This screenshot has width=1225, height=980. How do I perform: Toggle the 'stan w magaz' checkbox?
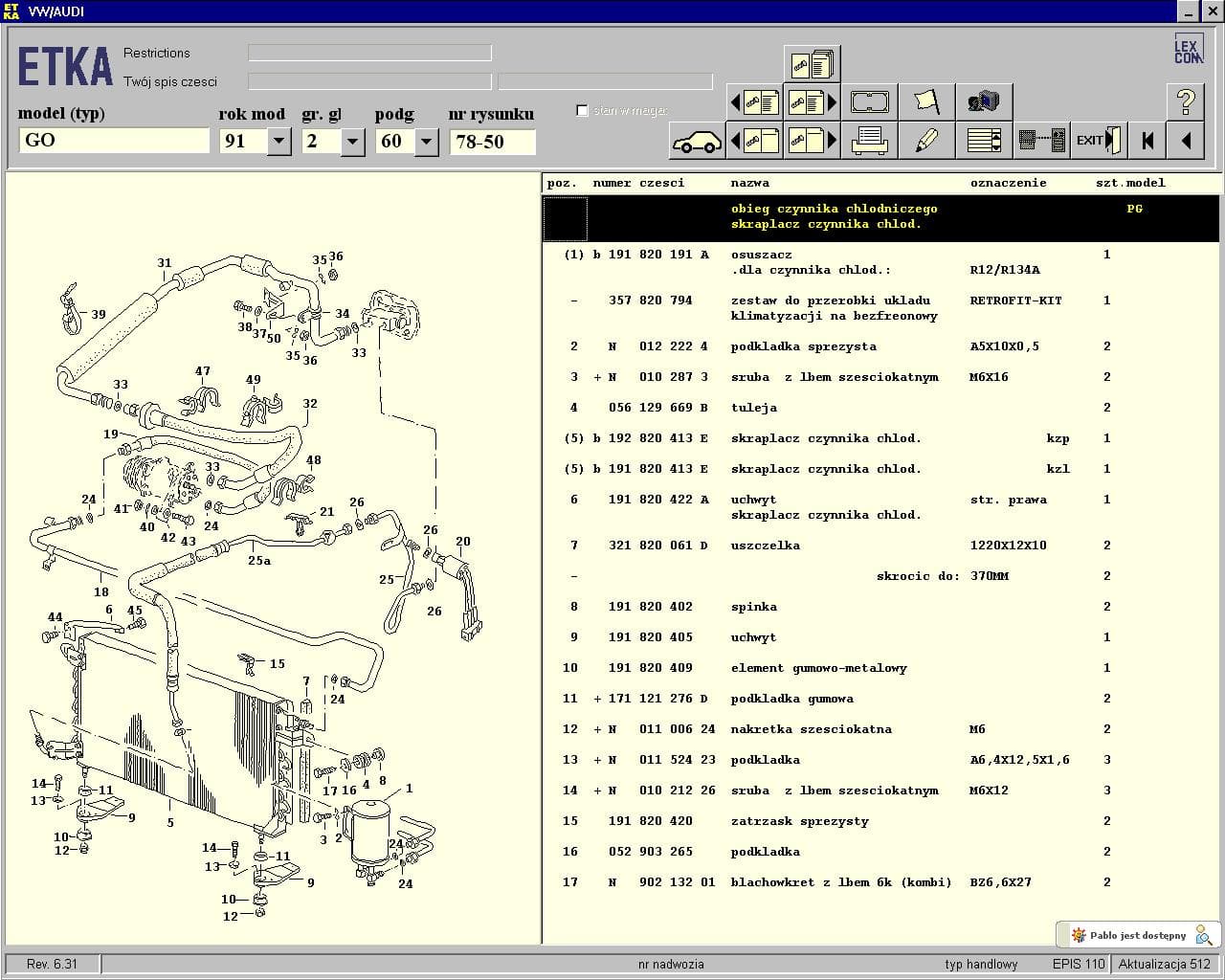tap(582, 110)
